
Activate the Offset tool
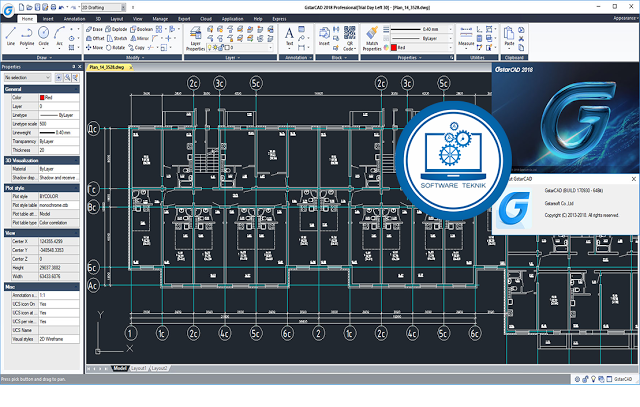95,38
